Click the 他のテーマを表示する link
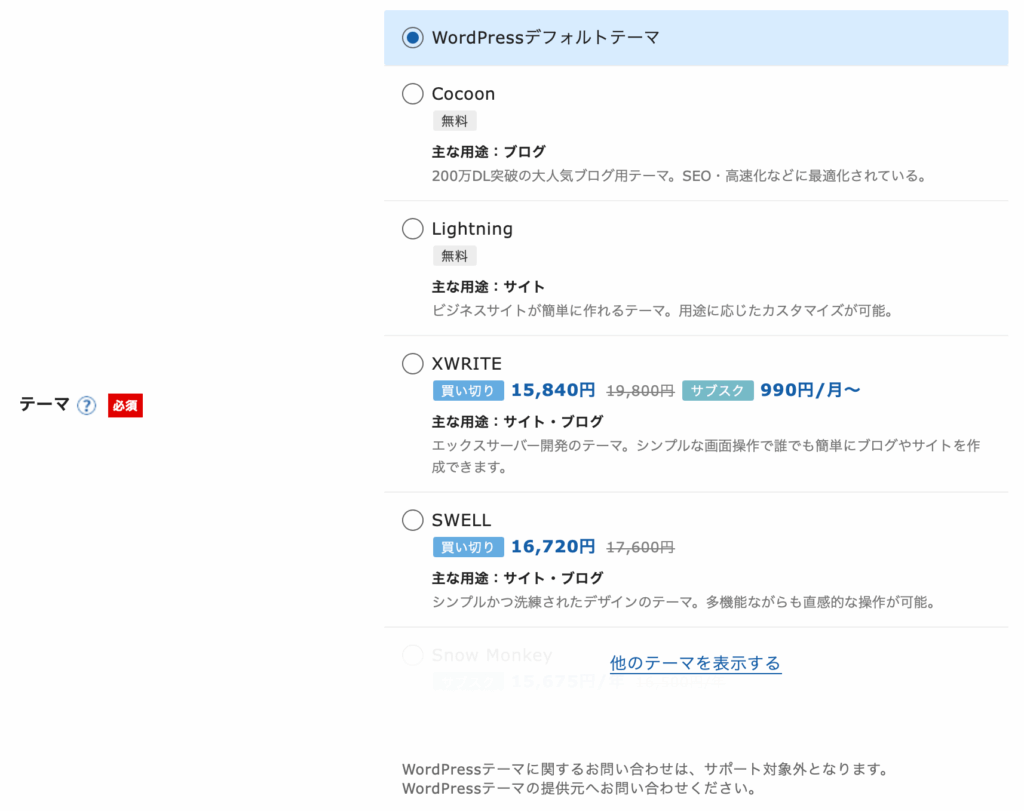 (x=696, y=663)
